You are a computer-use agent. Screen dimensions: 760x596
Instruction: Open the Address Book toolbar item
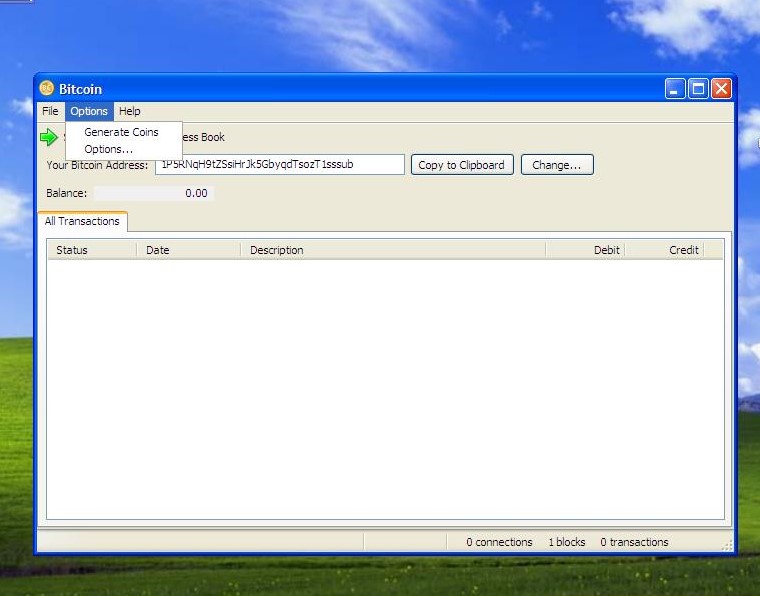(203, 137)
